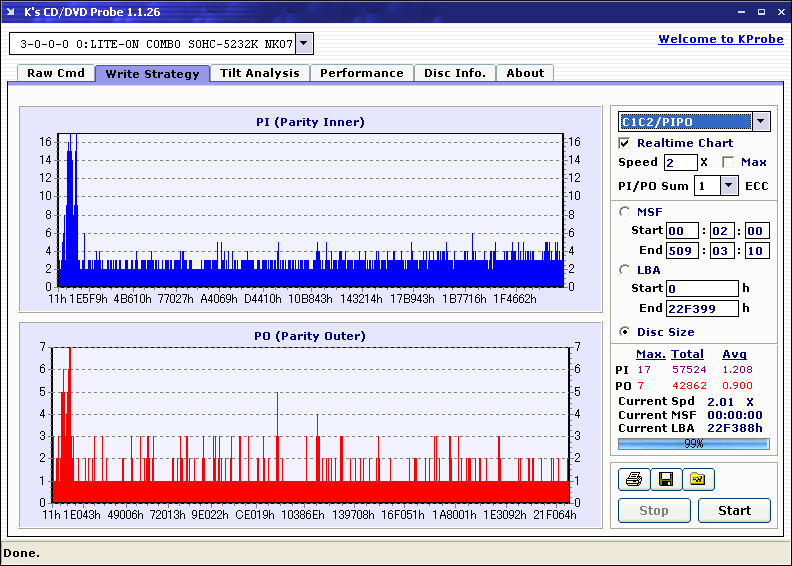This screenshot has width=792, height=566.
Task: Click the scan progress bar at 99%
Action: (693, 443)
